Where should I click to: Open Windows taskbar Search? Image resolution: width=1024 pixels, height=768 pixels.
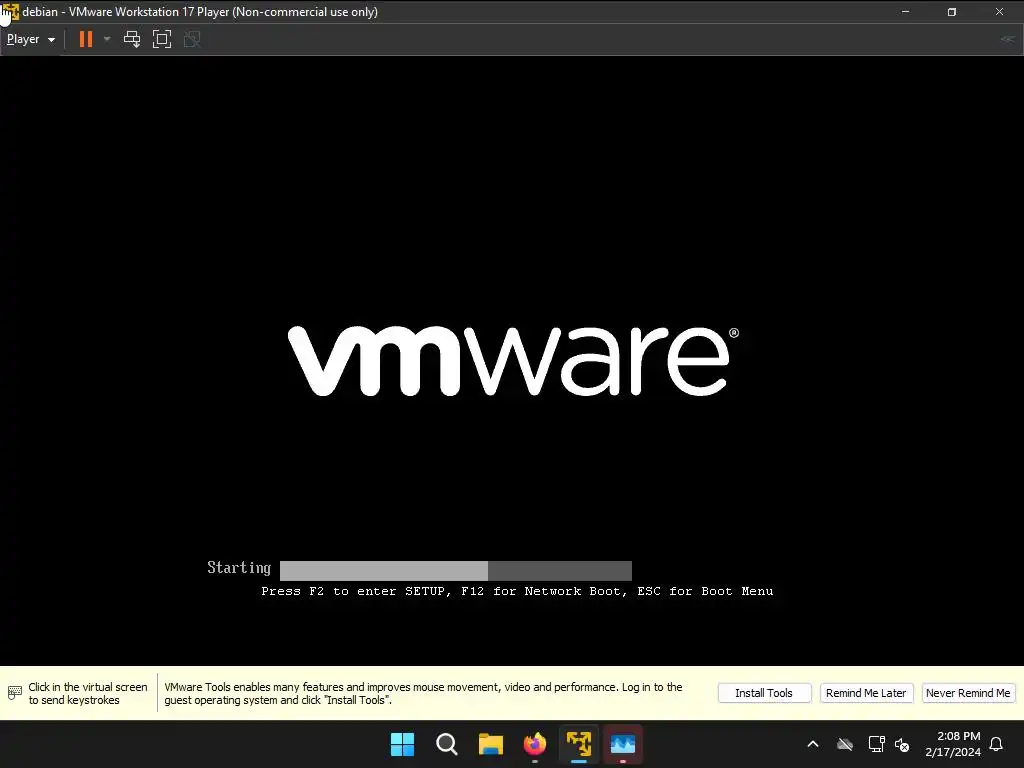447,744
